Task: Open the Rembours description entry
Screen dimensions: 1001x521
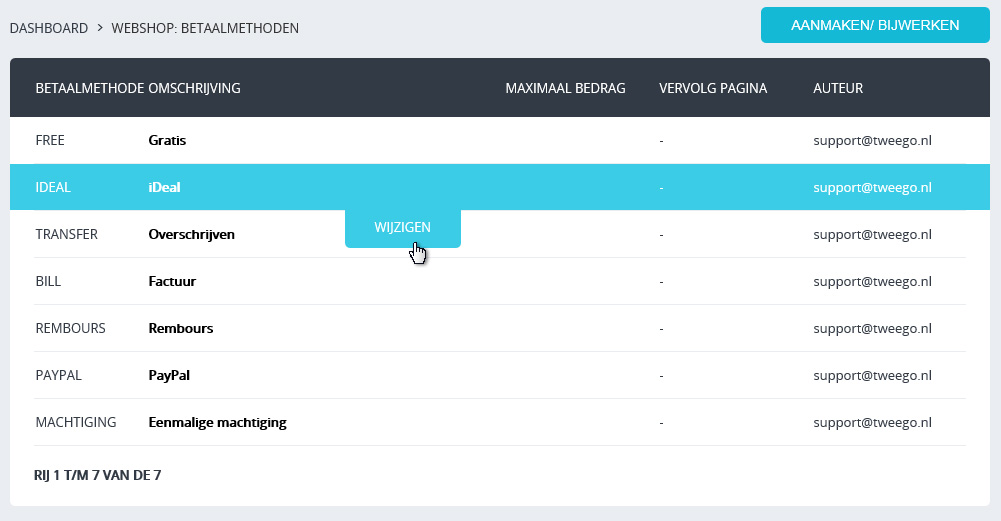Action: 180,328
